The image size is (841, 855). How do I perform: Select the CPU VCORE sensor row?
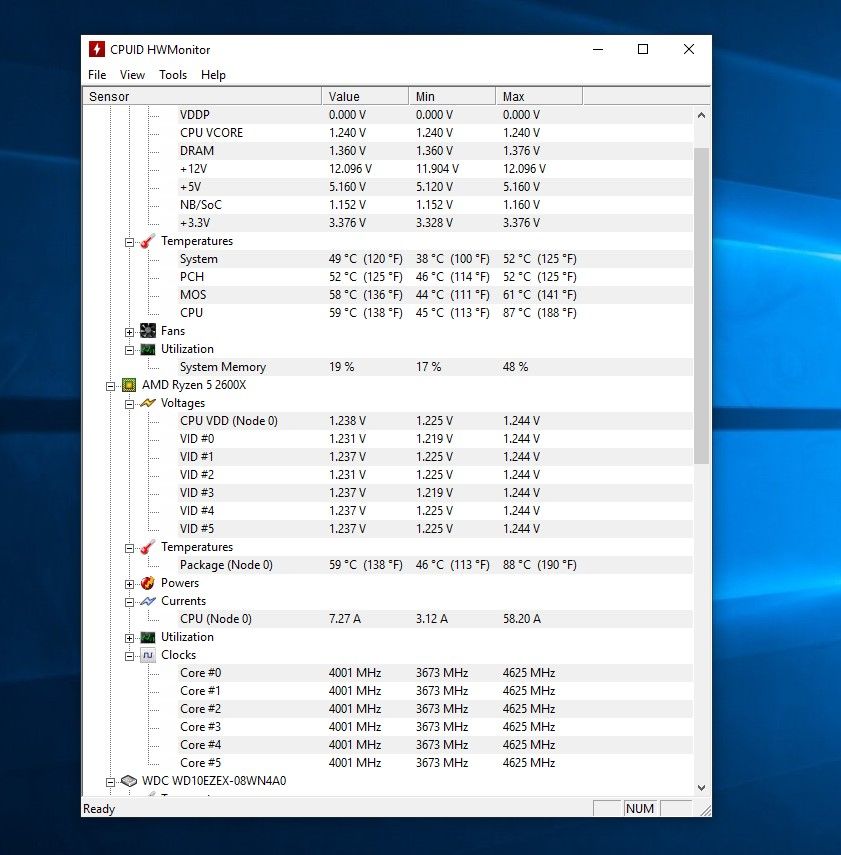[211, 133]
